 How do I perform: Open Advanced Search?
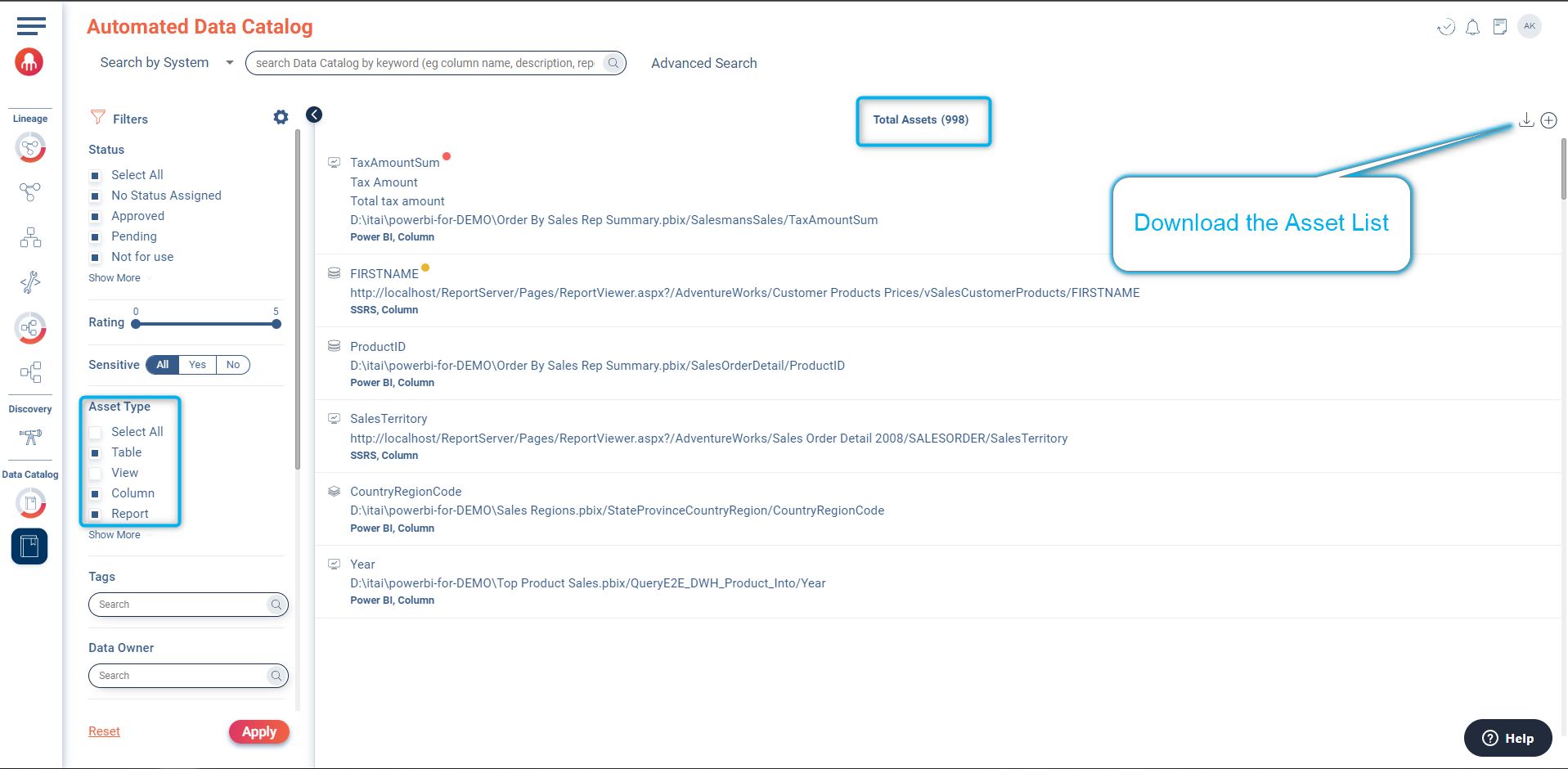pos(703,63)
